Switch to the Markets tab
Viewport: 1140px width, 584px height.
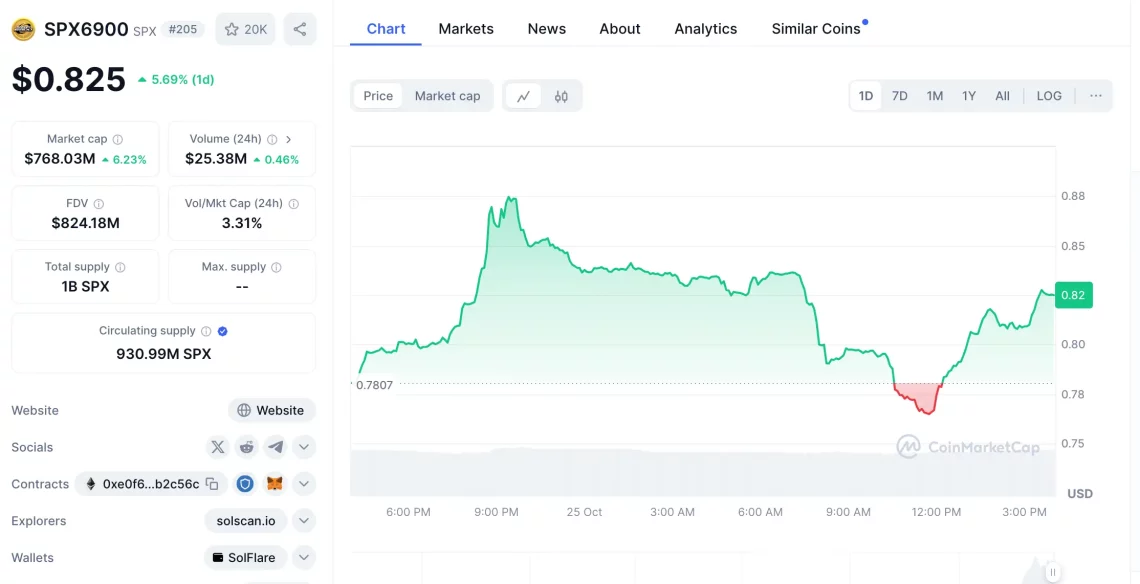(466, 29)
